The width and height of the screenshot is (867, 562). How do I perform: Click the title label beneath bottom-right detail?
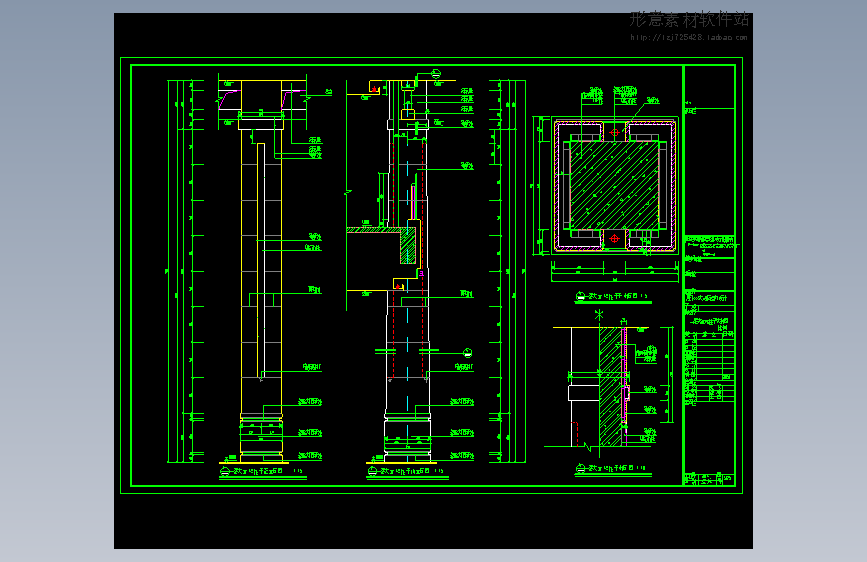click(612, 469)
